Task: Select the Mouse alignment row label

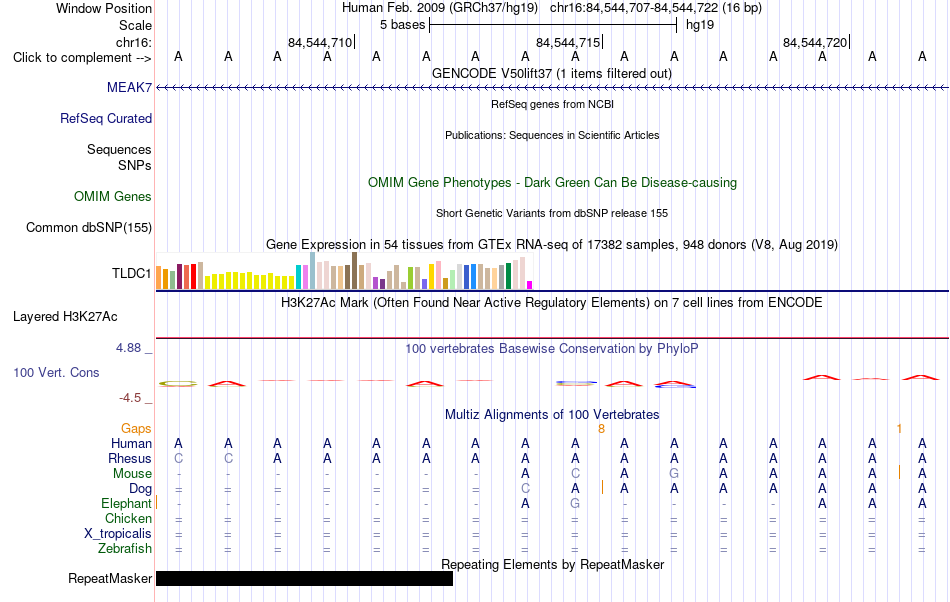Action: pyautogui.click(x=132, y=474)
